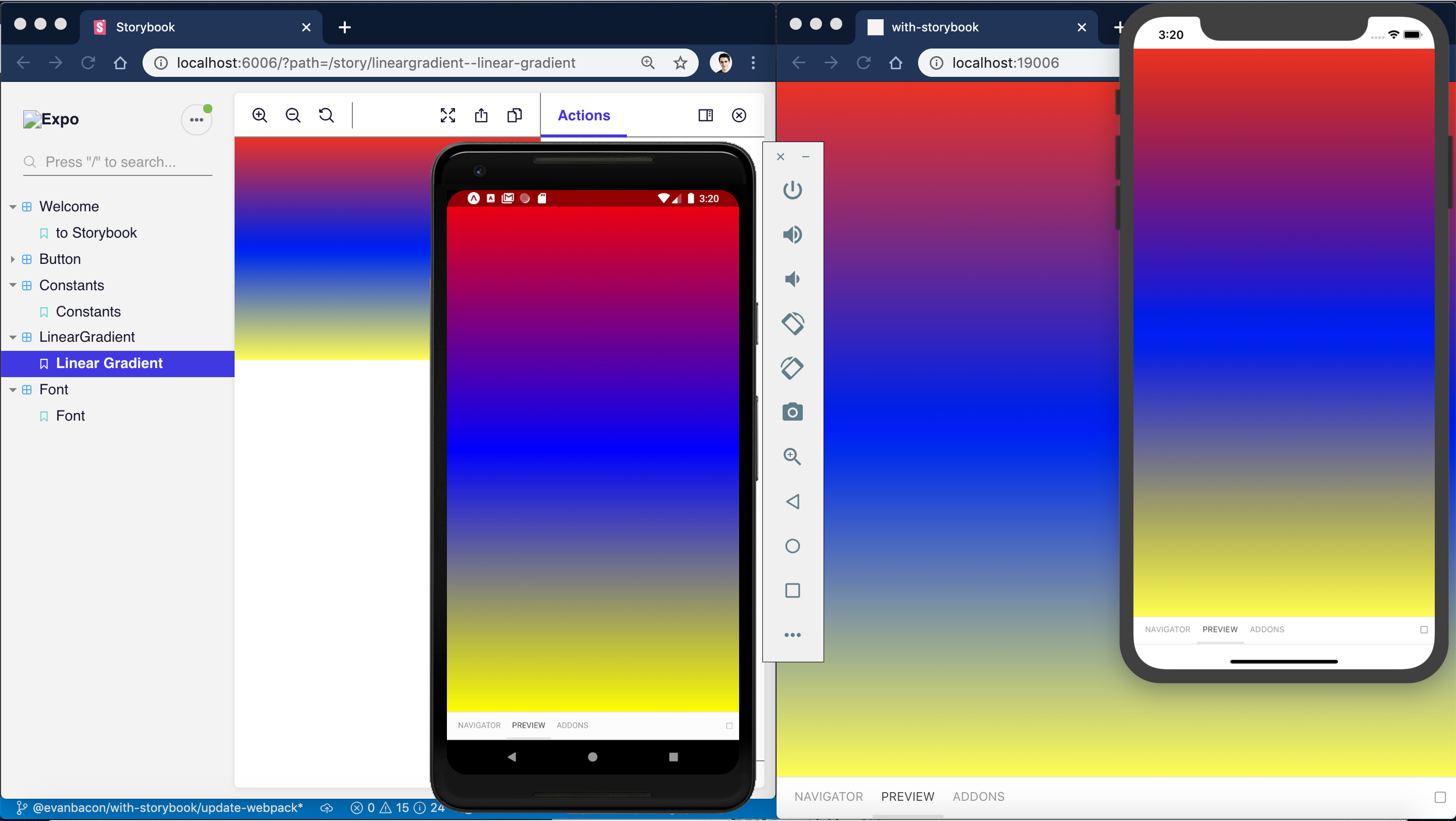Select the Constants story
This screenshot has height=821, width=1456.
point(88,311)
